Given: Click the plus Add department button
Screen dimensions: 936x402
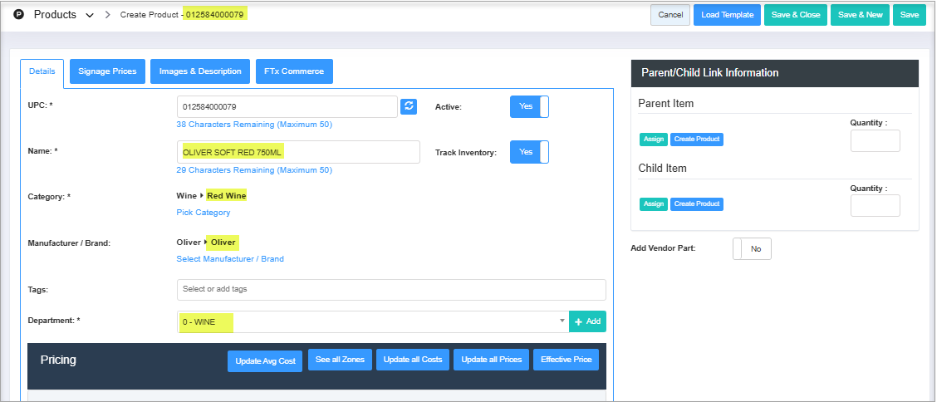Looking at the screenshot, I should click(x=588, y=322).
